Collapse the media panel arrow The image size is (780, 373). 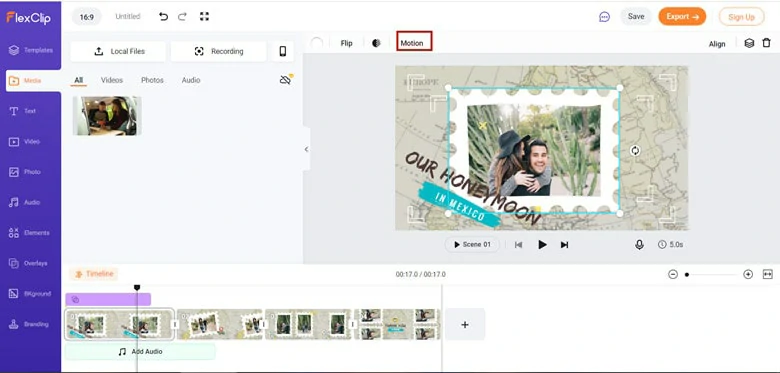(306, 149)
